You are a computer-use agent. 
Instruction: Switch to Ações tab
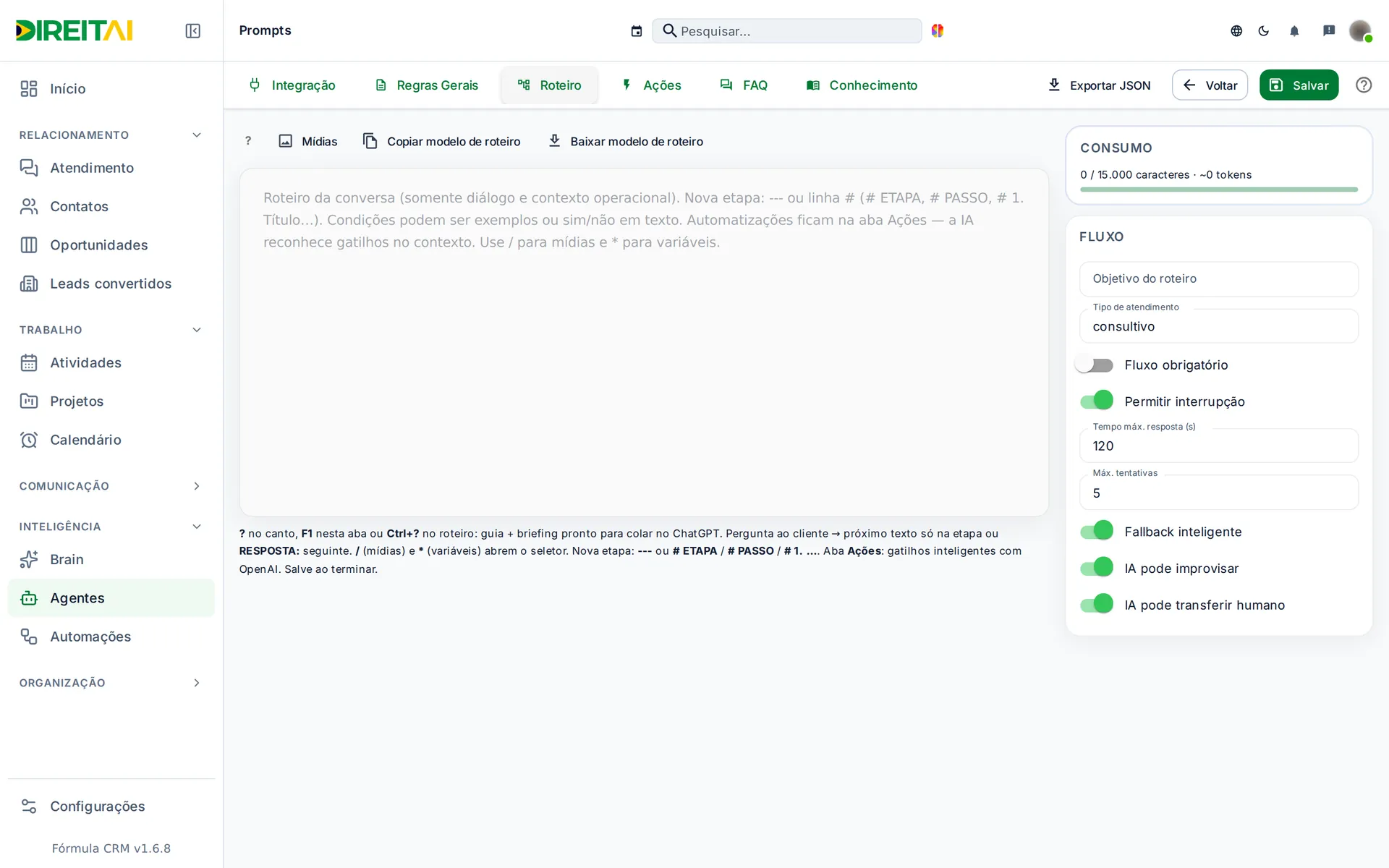click(x=651, y=85)
